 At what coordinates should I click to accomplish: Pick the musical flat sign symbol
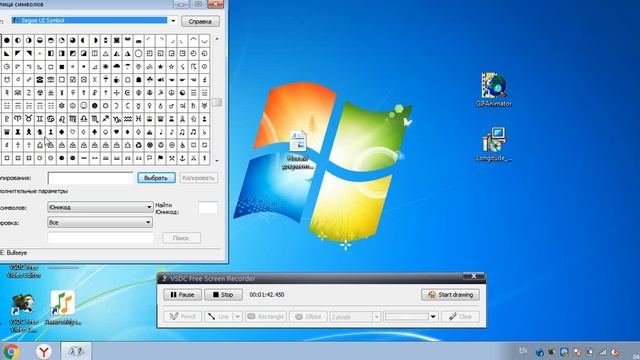click(x=204, y=132)
